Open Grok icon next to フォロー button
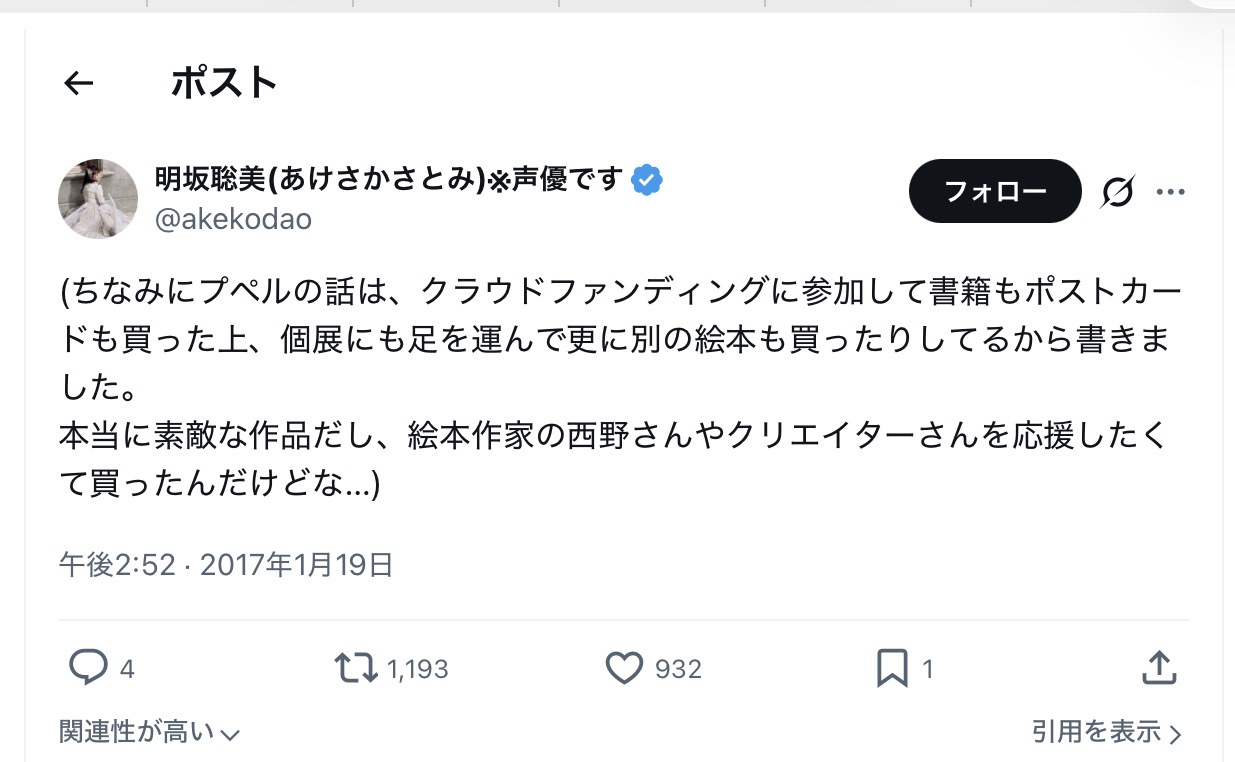 tap(1117, 191)
